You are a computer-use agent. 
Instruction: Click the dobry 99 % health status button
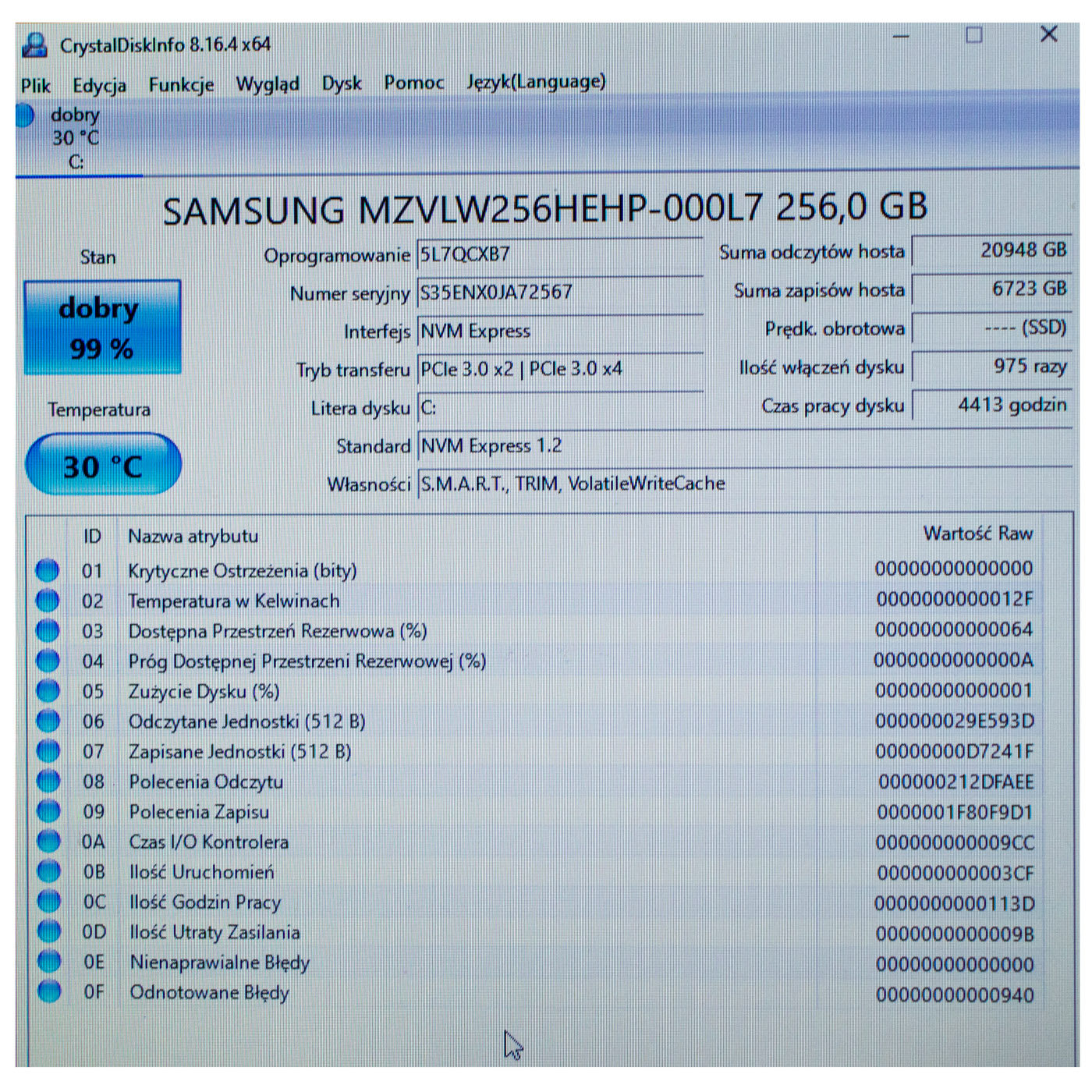coord(102,328)
